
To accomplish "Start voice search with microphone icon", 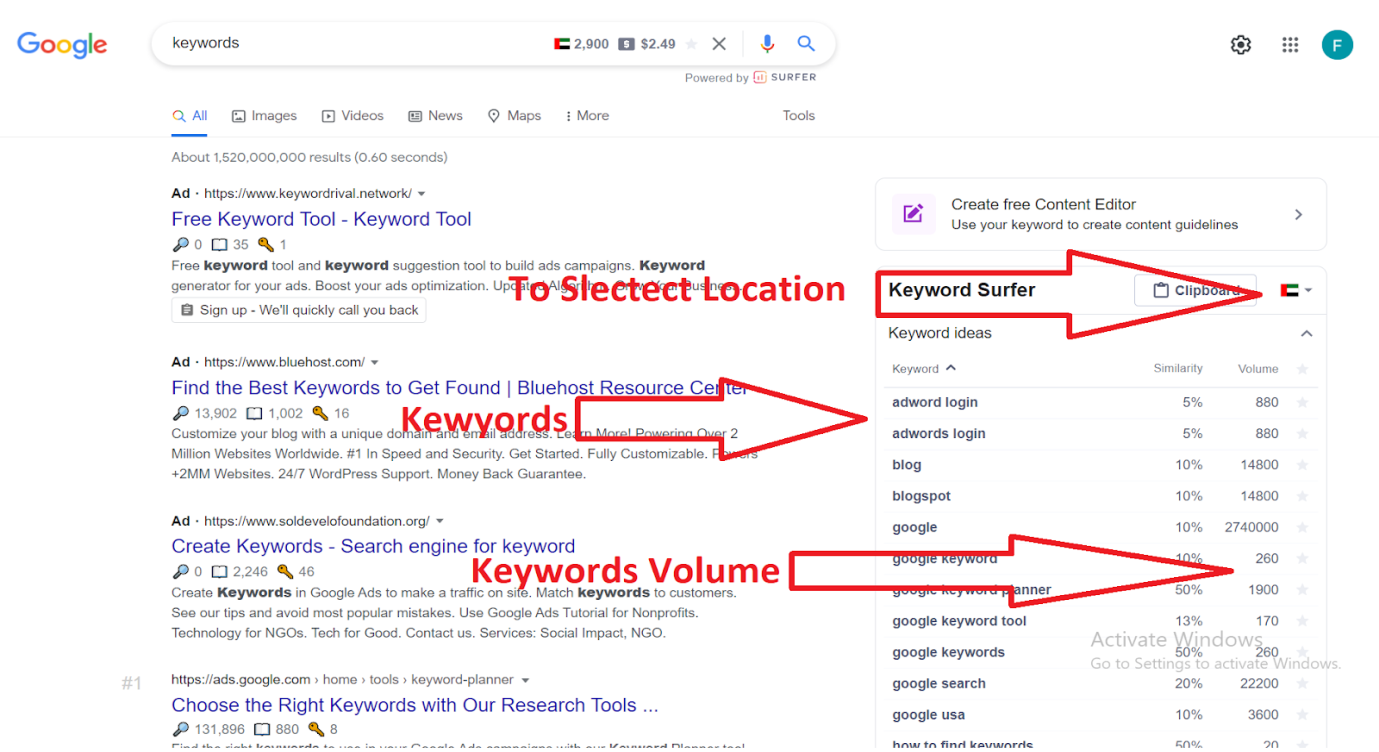I will click(x=767, y=44).
